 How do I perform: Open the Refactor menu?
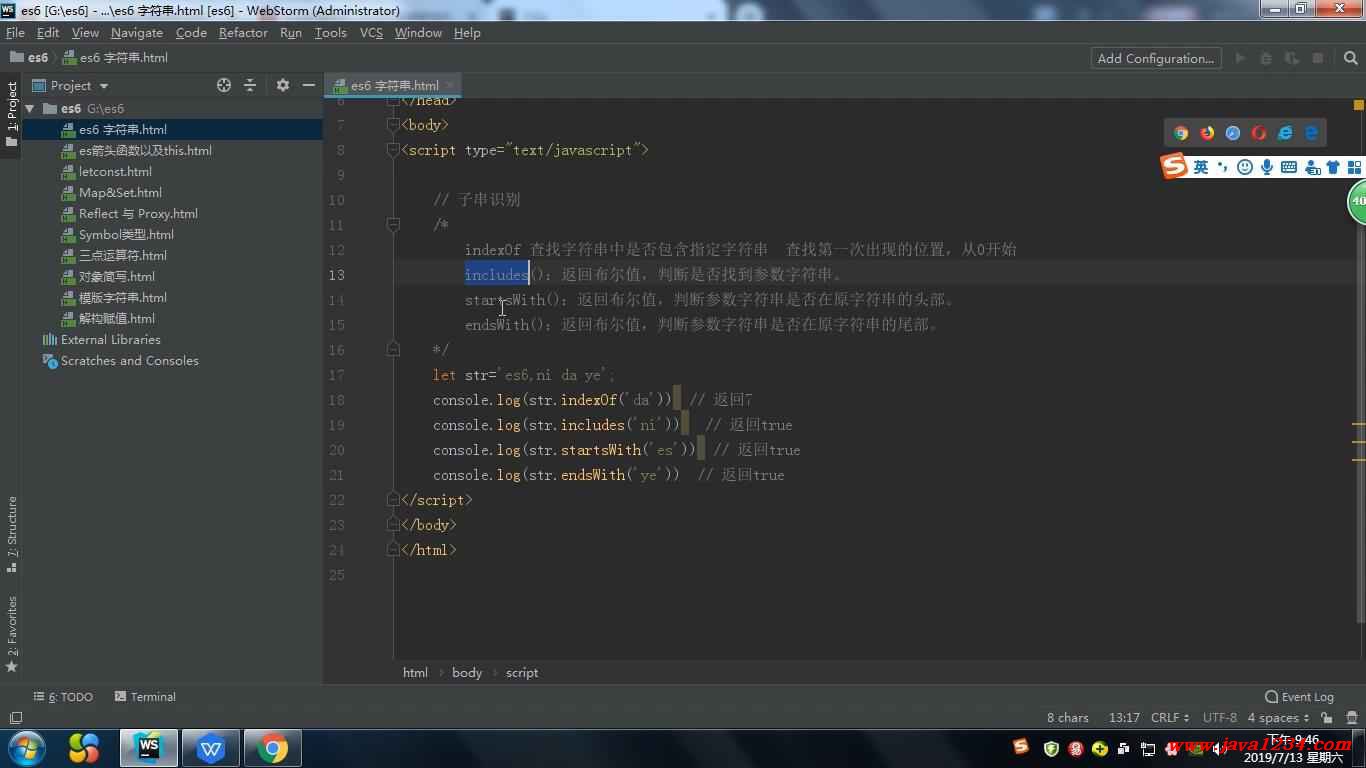point(243,33)
